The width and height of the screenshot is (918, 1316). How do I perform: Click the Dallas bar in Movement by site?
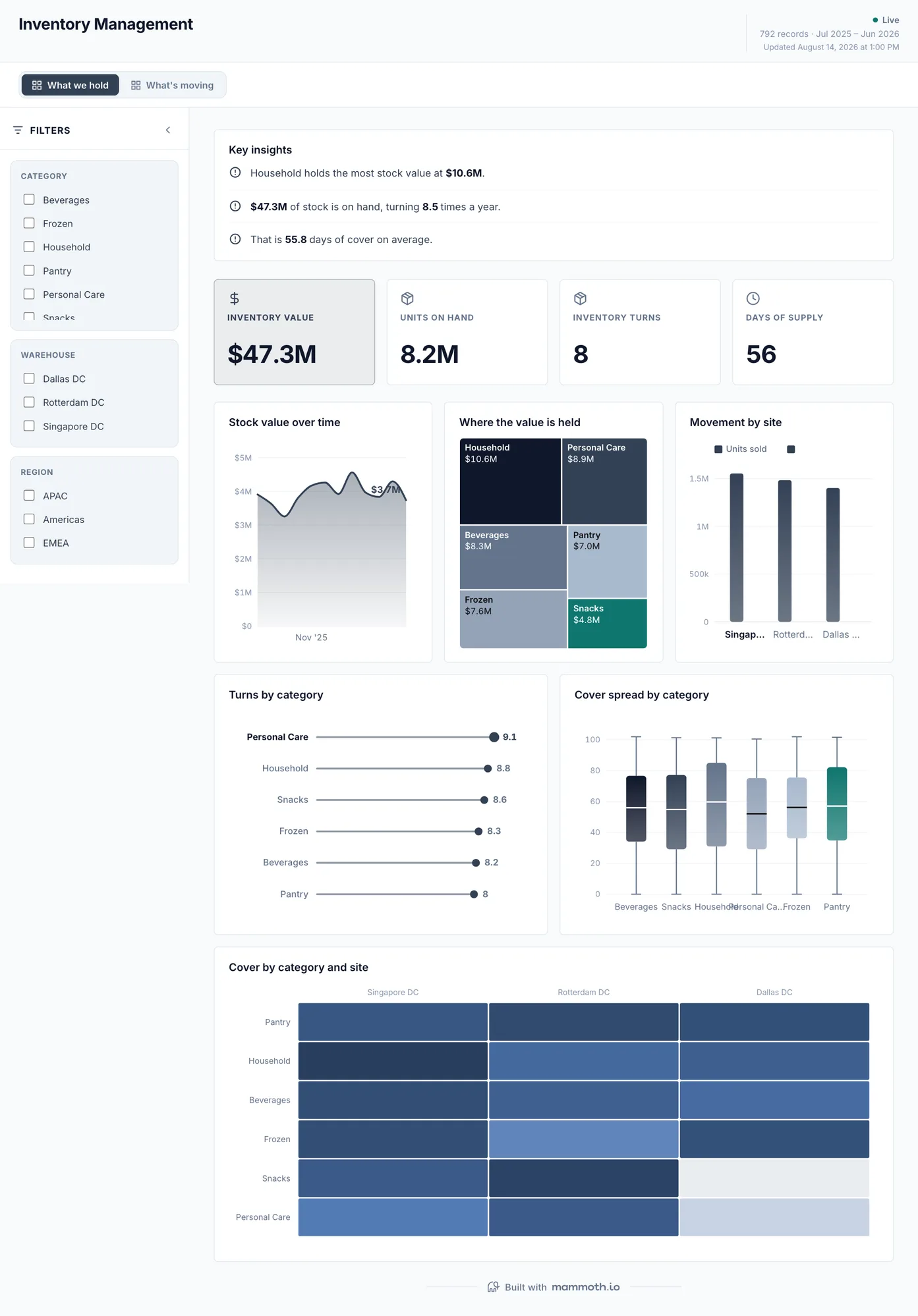pyautogui.click(x=833, y=555)
